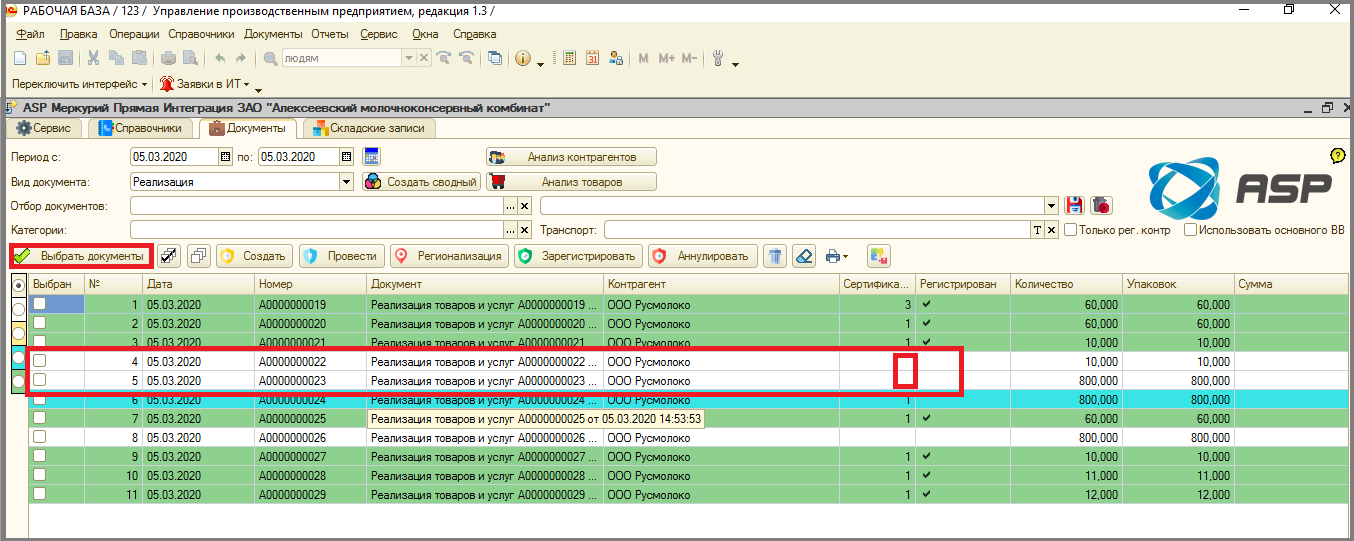Open the print dropdown arrow next to eraser
The width and height of the screenshot is (1354, 541).
point(845,257)
